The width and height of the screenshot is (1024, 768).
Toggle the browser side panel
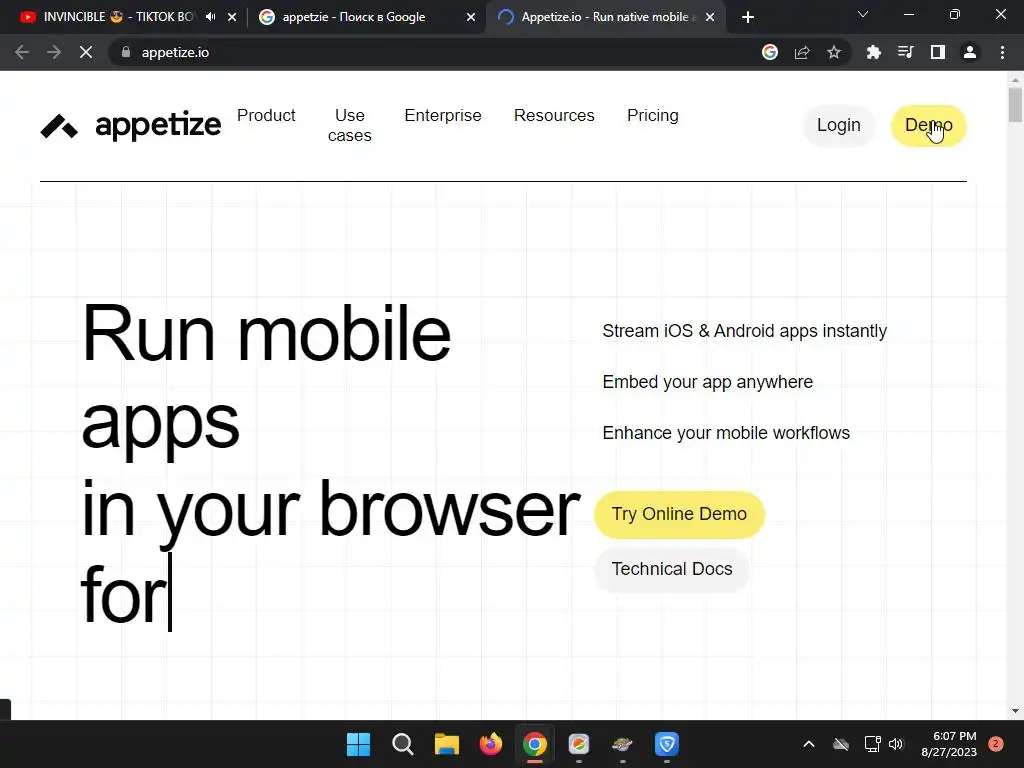(938, 52)
